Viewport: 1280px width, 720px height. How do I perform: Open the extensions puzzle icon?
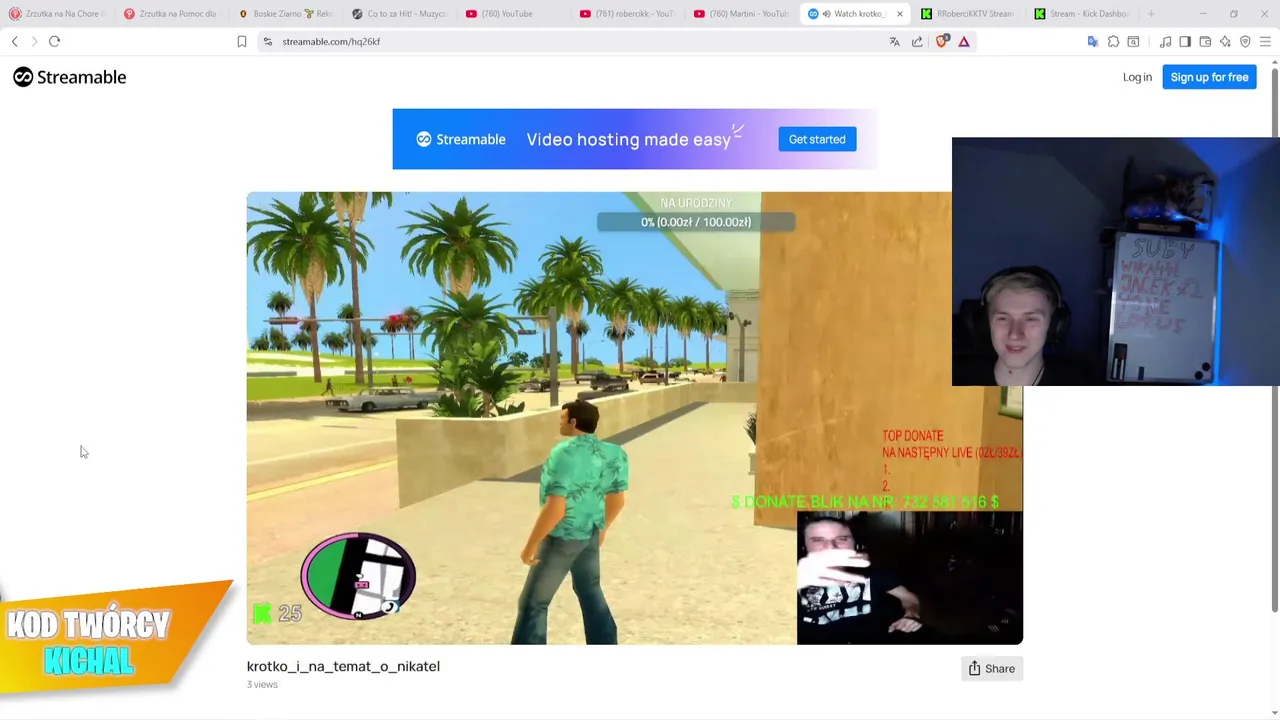[1113, 41]
